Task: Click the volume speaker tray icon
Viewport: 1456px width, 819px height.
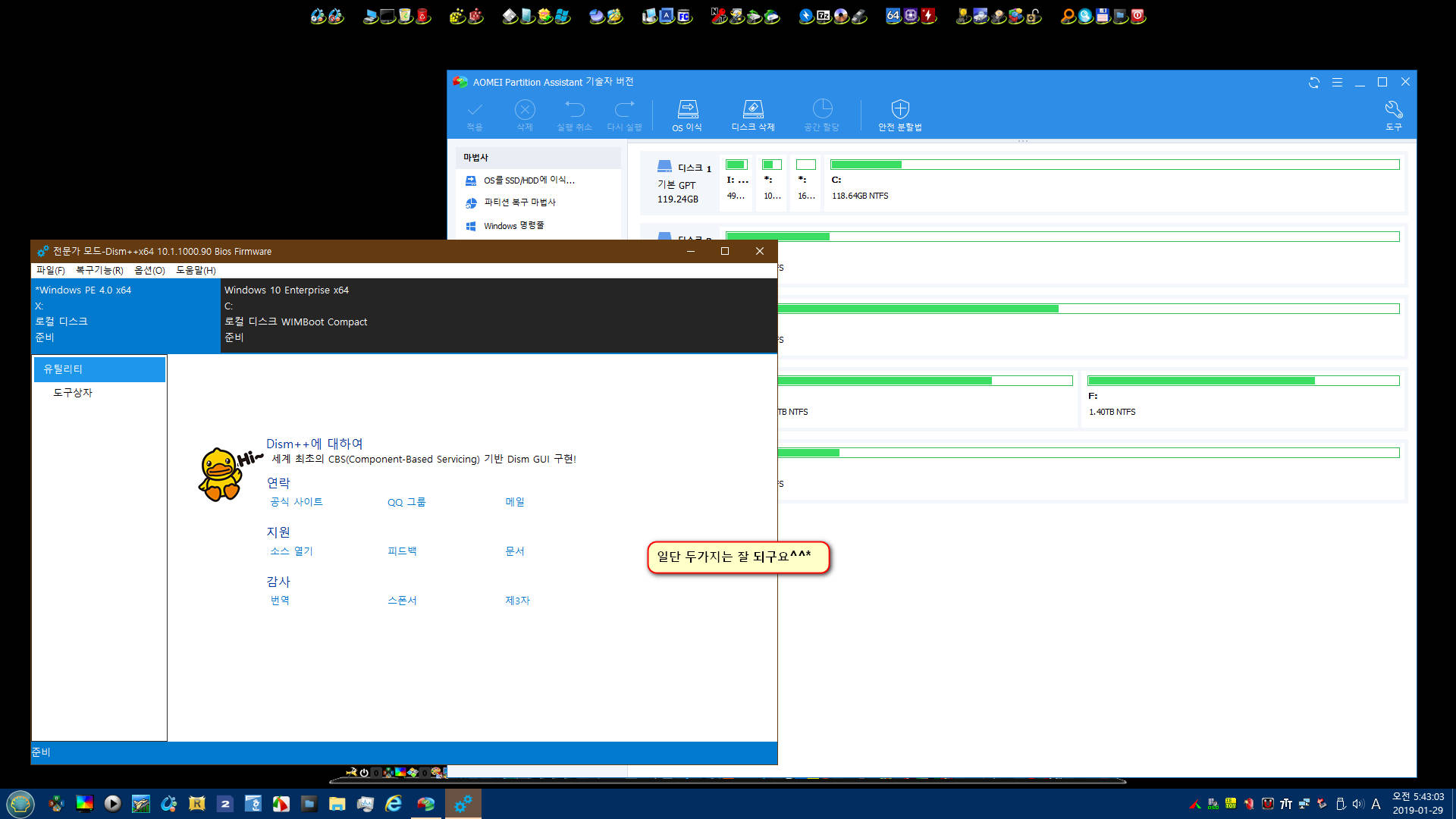Action: click(1358, 804)
